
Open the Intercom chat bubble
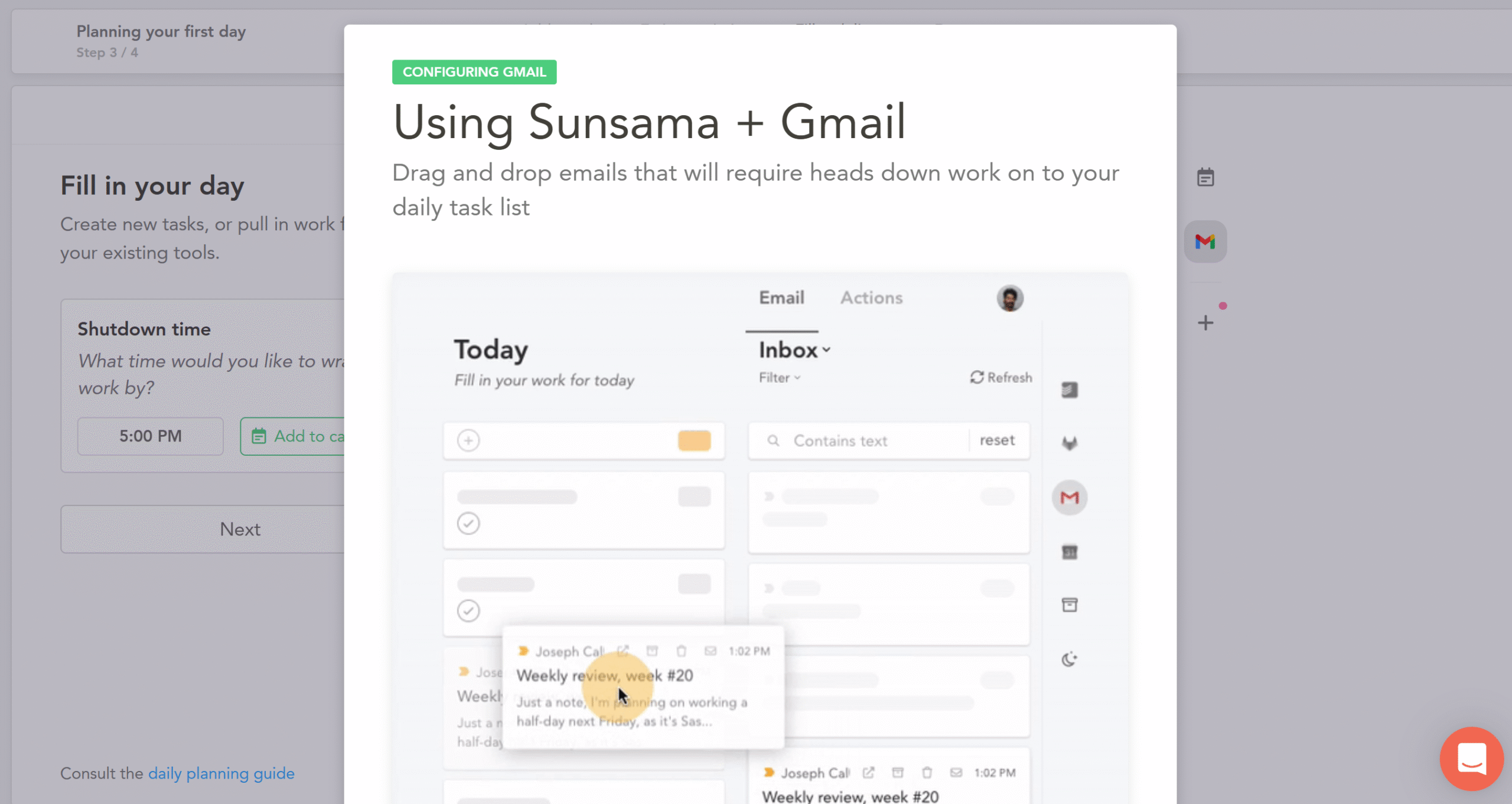(1471, 759)
